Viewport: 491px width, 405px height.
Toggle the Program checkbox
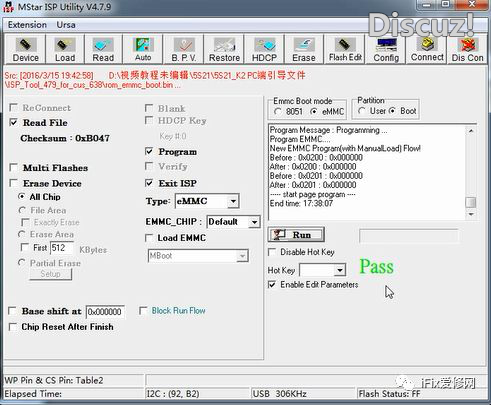tap(149, 152)
